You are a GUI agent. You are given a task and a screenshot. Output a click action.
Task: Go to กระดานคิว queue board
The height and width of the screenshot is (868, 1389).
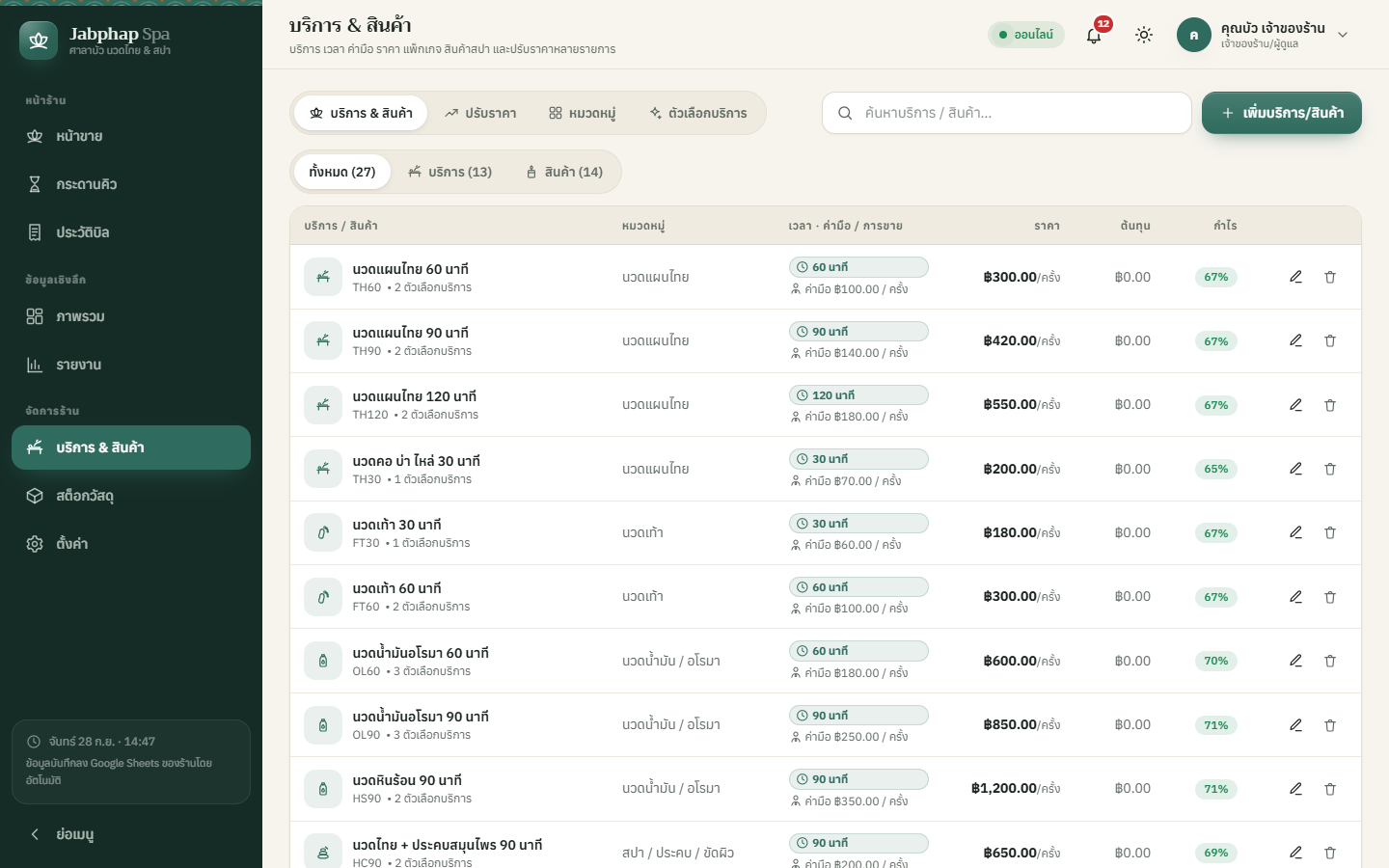pyautogui.click(x=131, y=184)
